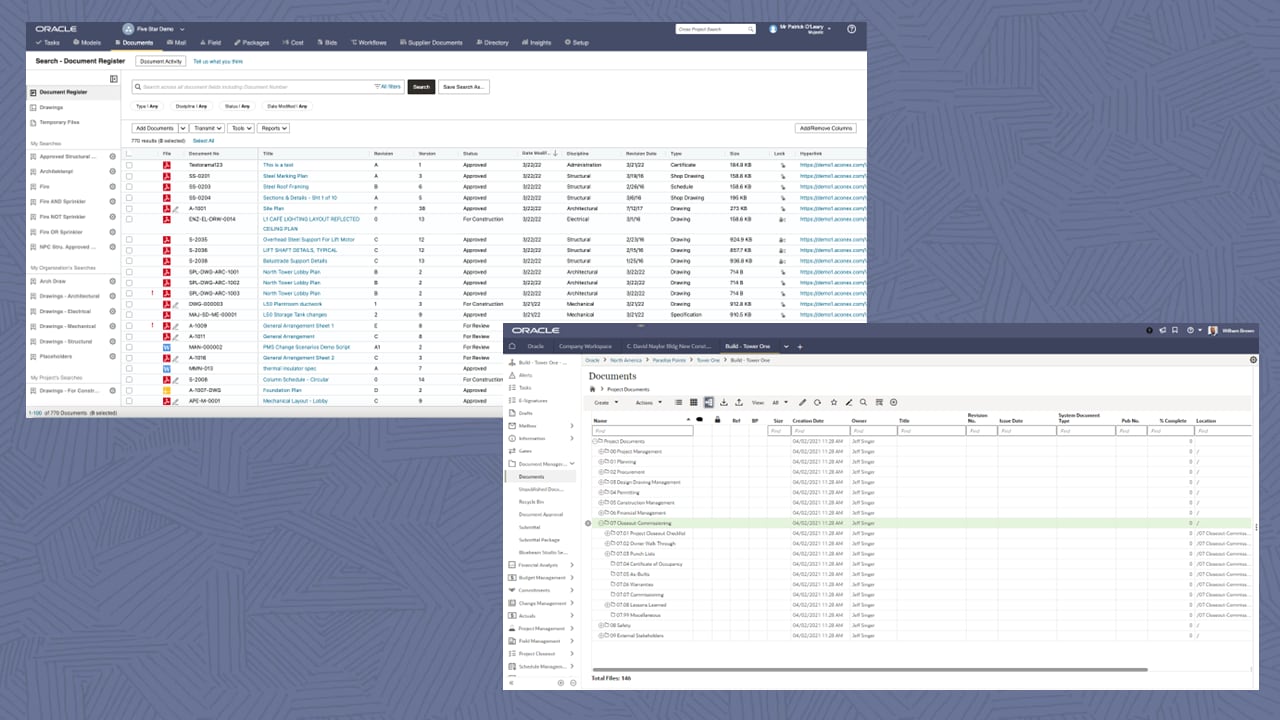This screenshot has width=1280, height=720.
Task: Click the Cross Project Search field
Action: (x=716, y=29)
